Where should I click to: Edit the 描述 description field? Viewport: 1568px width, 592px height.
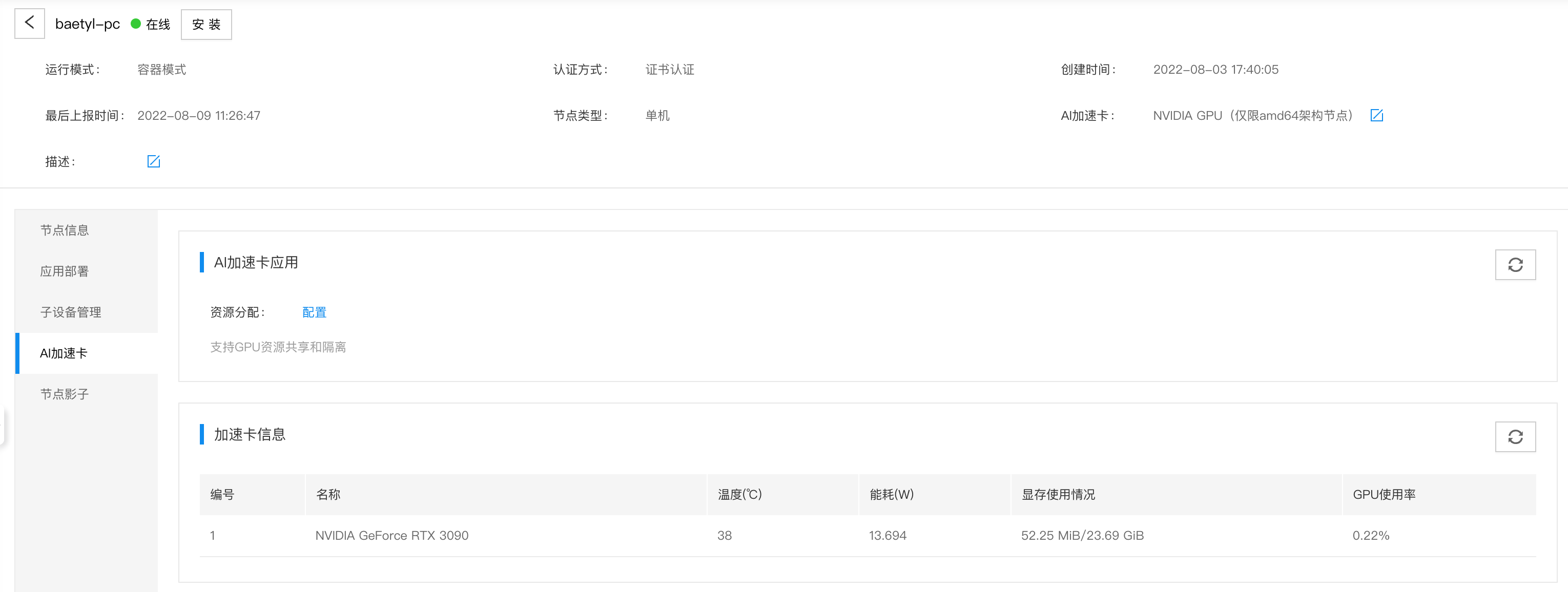tap(153, 161)
